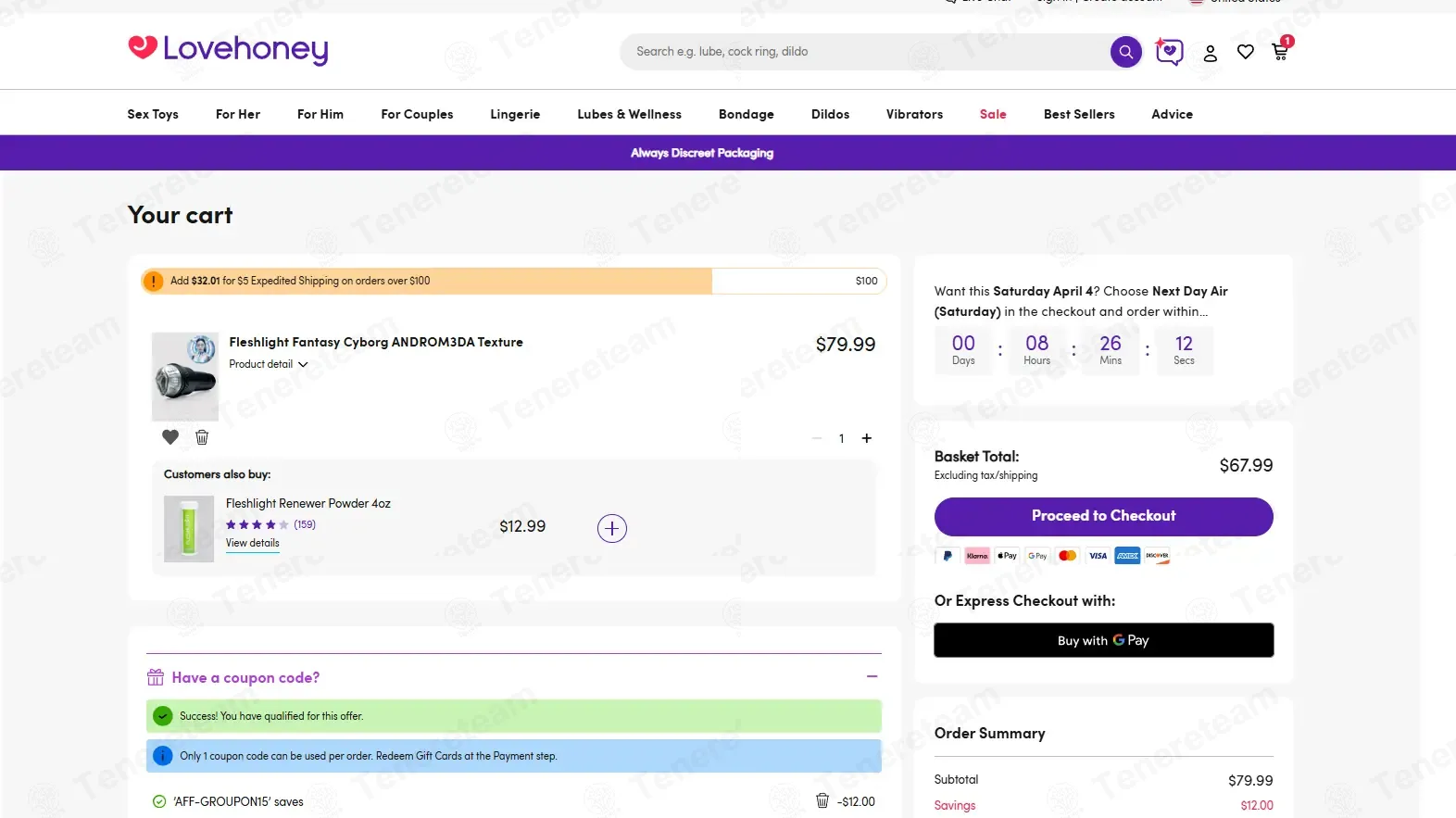Image resolution: width=1456 pixels, height=818 pixels.
Task: Click the $67.99 basket total
Action: [1246, 465]
